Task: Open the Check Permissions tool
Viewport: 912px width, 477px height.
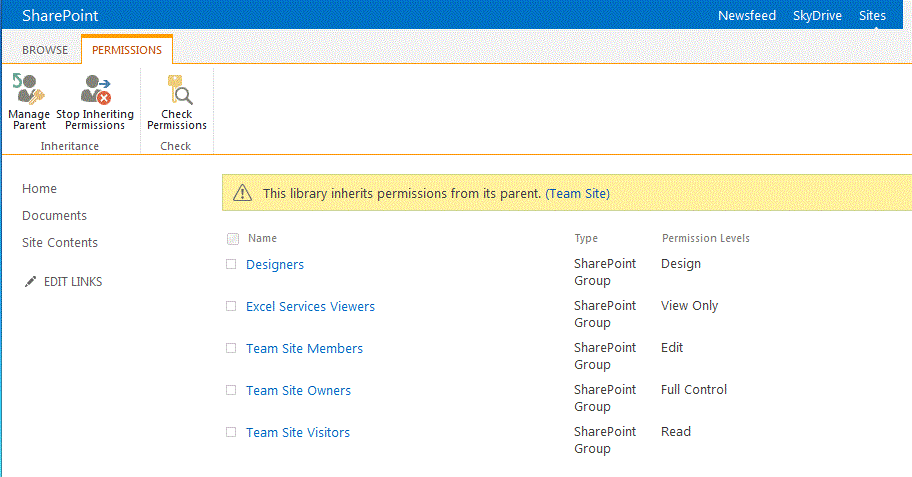Action: tap(177, 102)
